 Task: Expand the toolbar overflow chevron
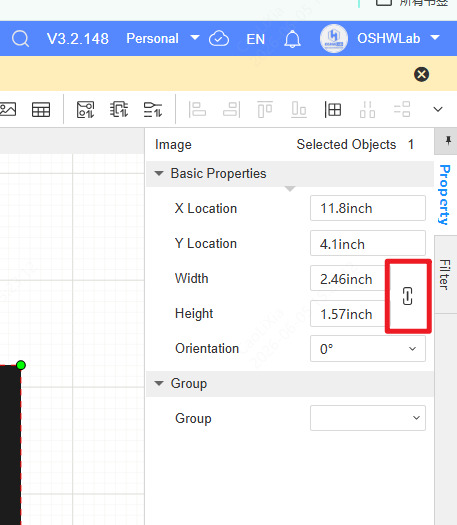pos(438,109)
